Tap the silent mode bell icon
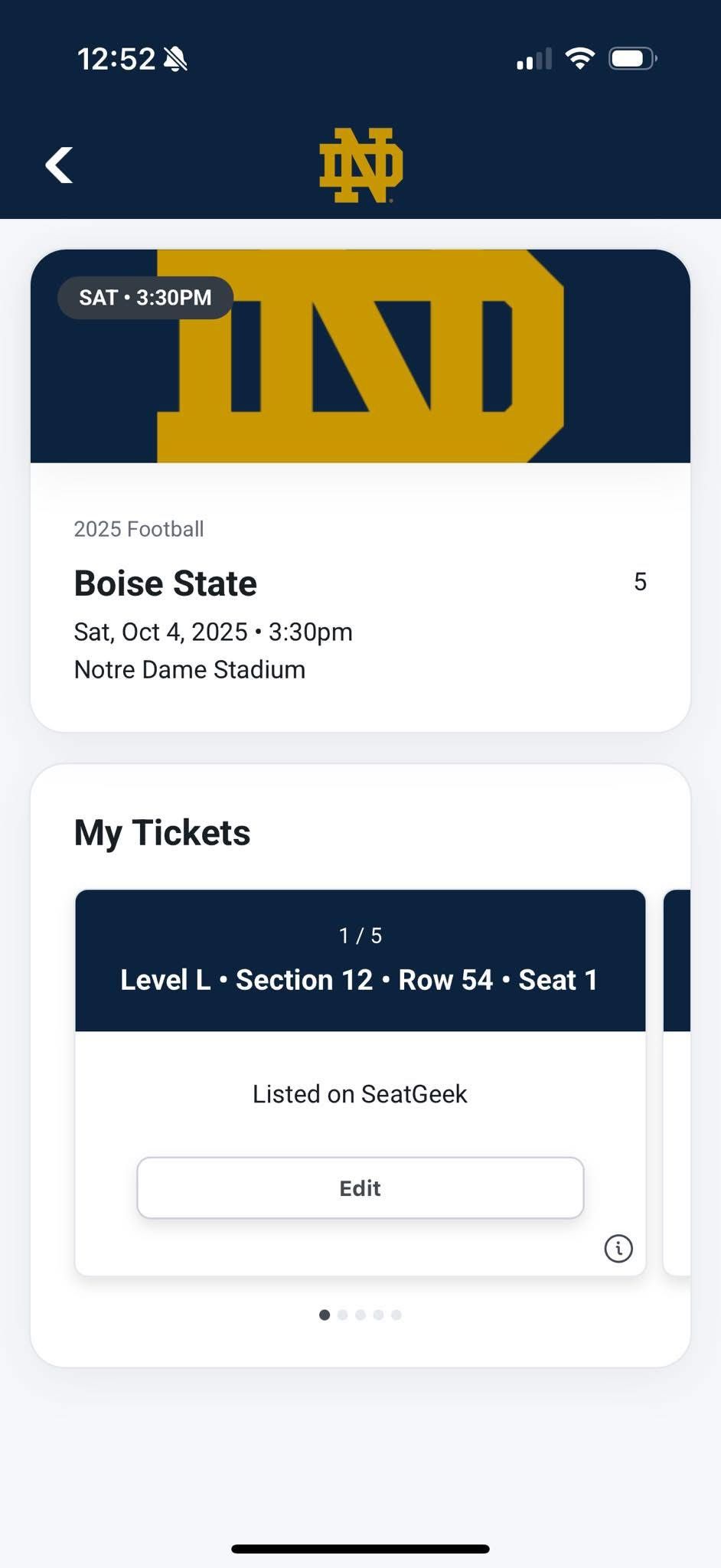This screenshot has height=1568, width=721. pyautogui.click(x=175, y=59)
